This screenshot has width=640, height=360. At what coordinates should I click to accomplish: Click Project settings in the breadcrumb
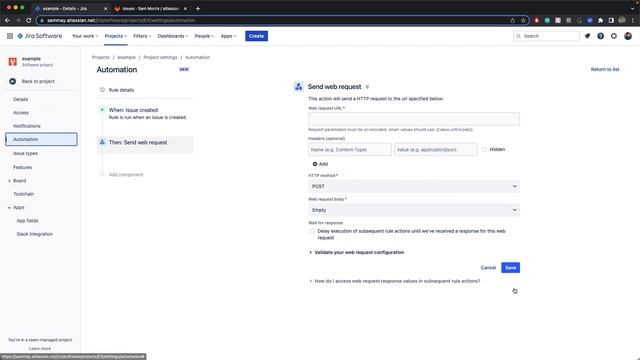(x=160, y=57)
